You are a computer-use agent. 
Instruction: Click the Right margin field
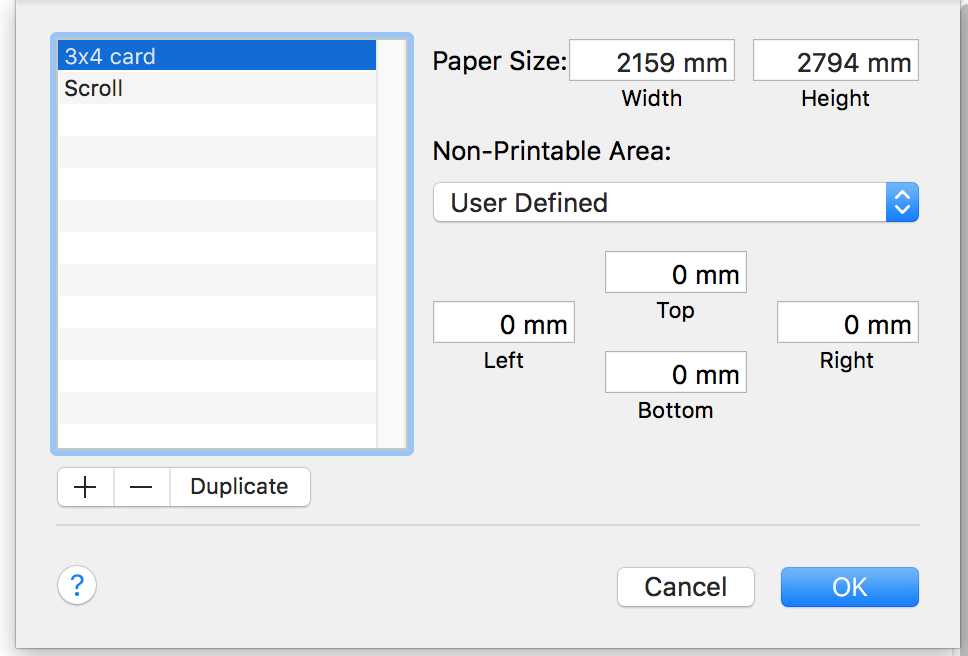847,323
